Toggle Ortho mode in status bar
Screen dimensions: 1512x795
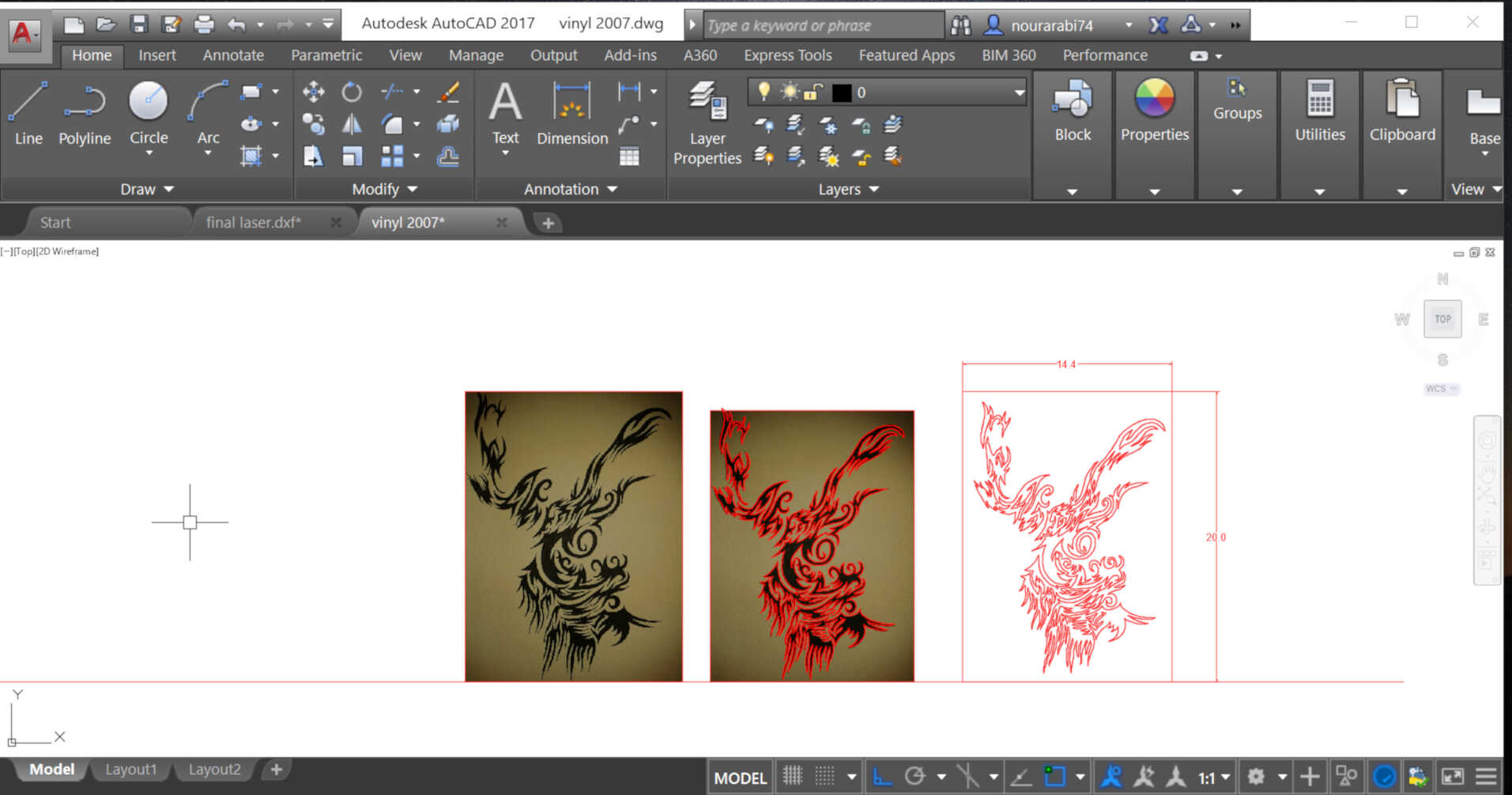pos(882,777)
